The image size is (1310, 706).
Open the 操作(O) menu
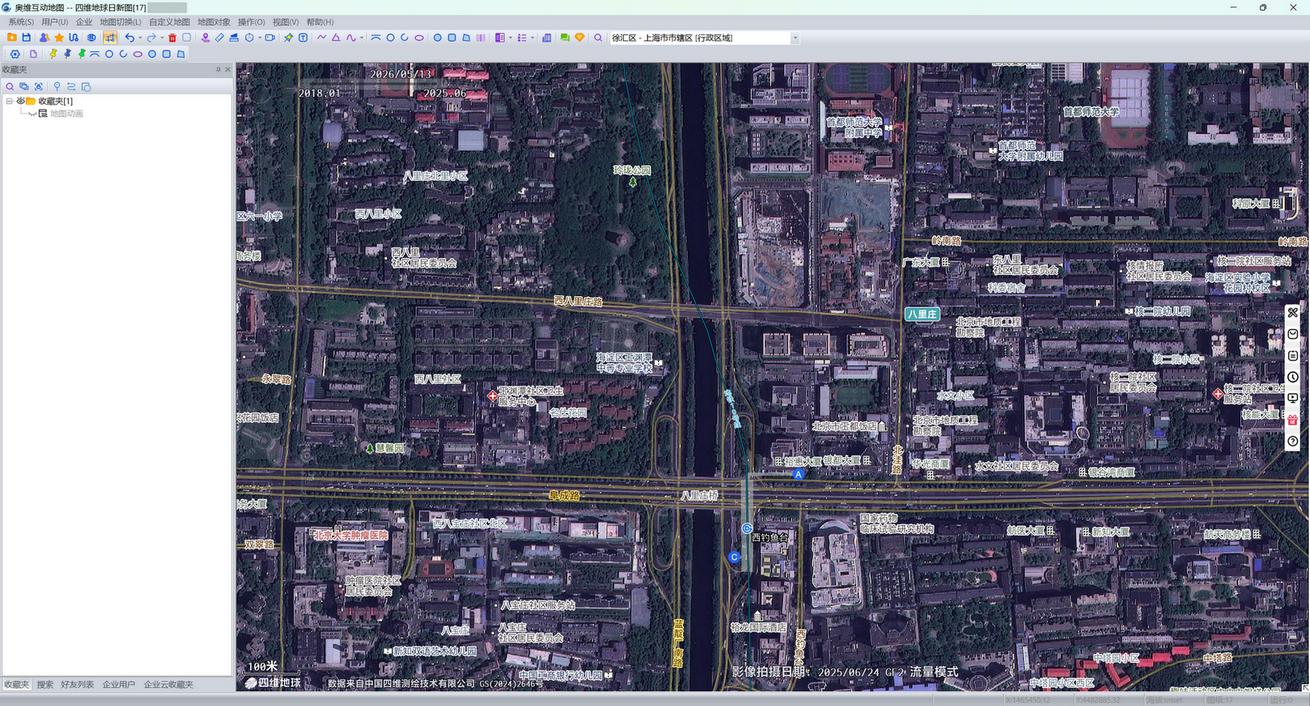pos(251,22)
